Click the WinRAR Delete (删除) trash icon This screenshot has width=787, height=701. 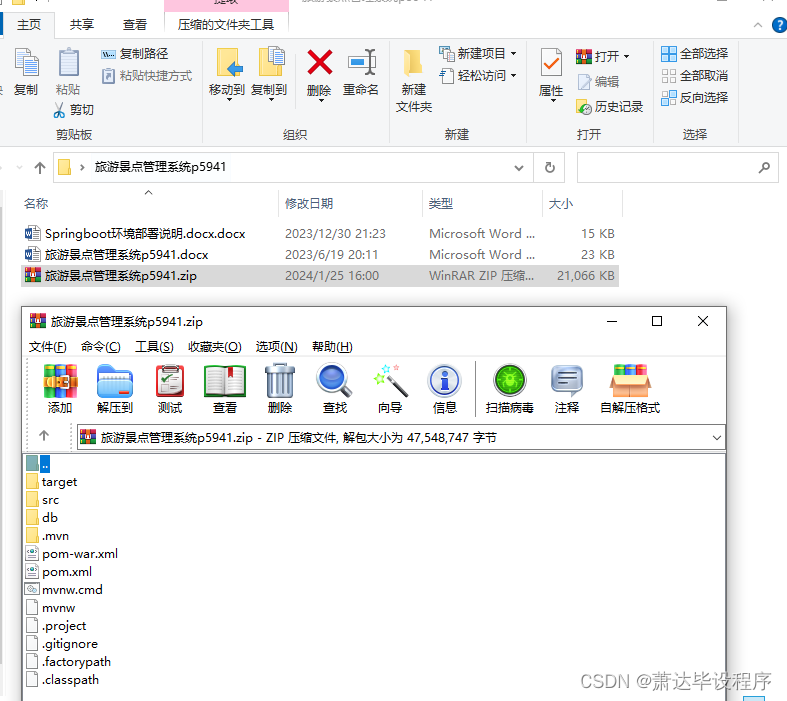(x=280, y=381)
